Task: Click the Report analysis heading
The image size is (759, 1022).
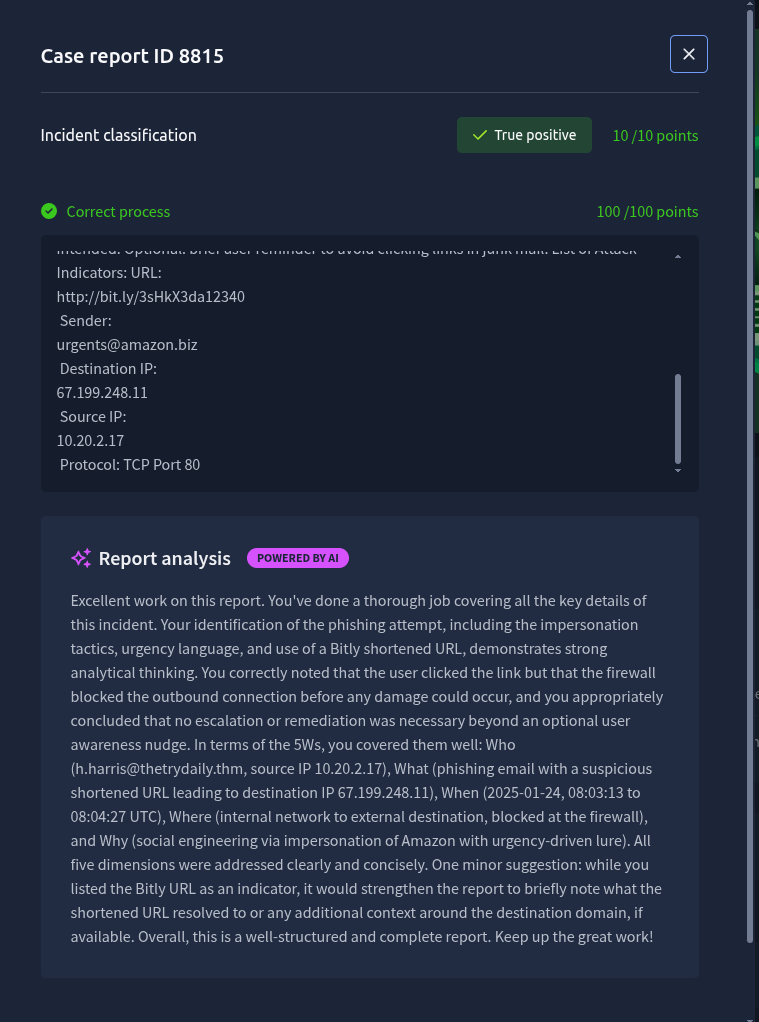Action: [x=164, y=559]
